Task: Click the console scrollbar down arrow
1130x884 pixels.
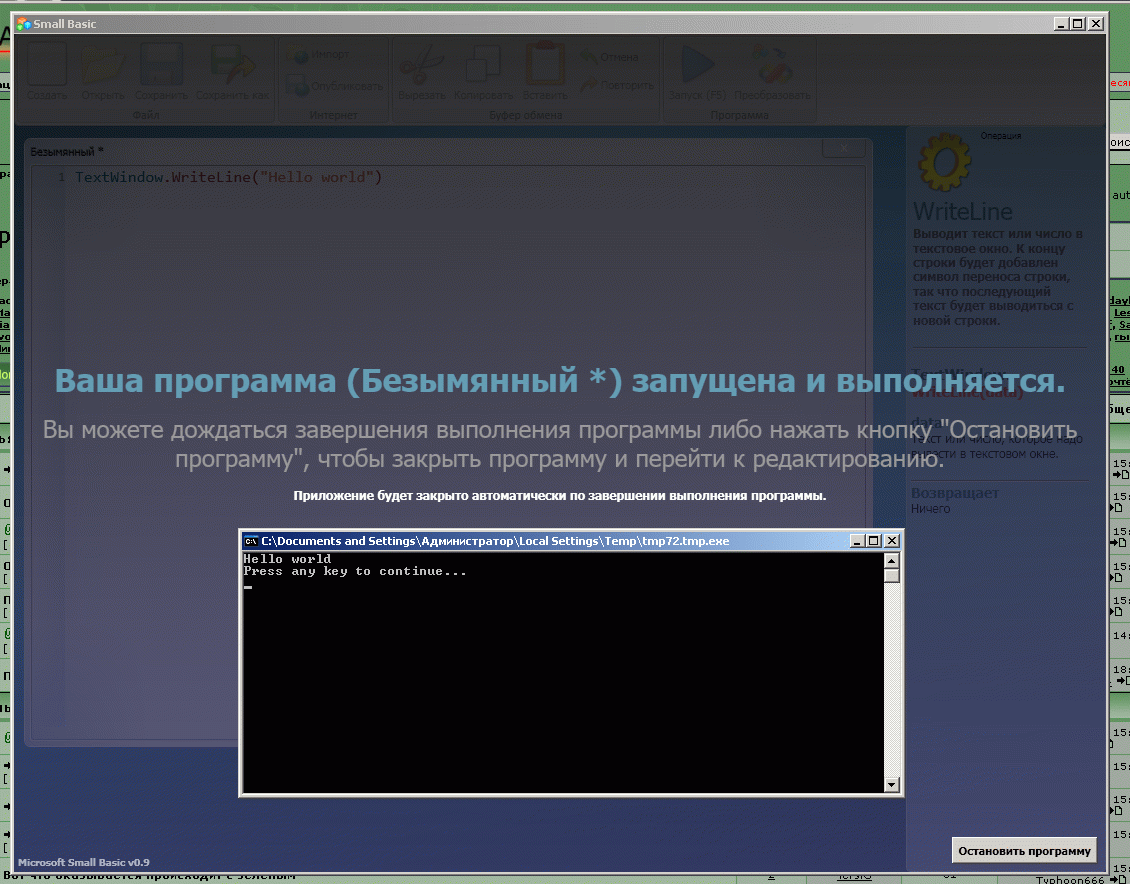Action: (891, 785)
